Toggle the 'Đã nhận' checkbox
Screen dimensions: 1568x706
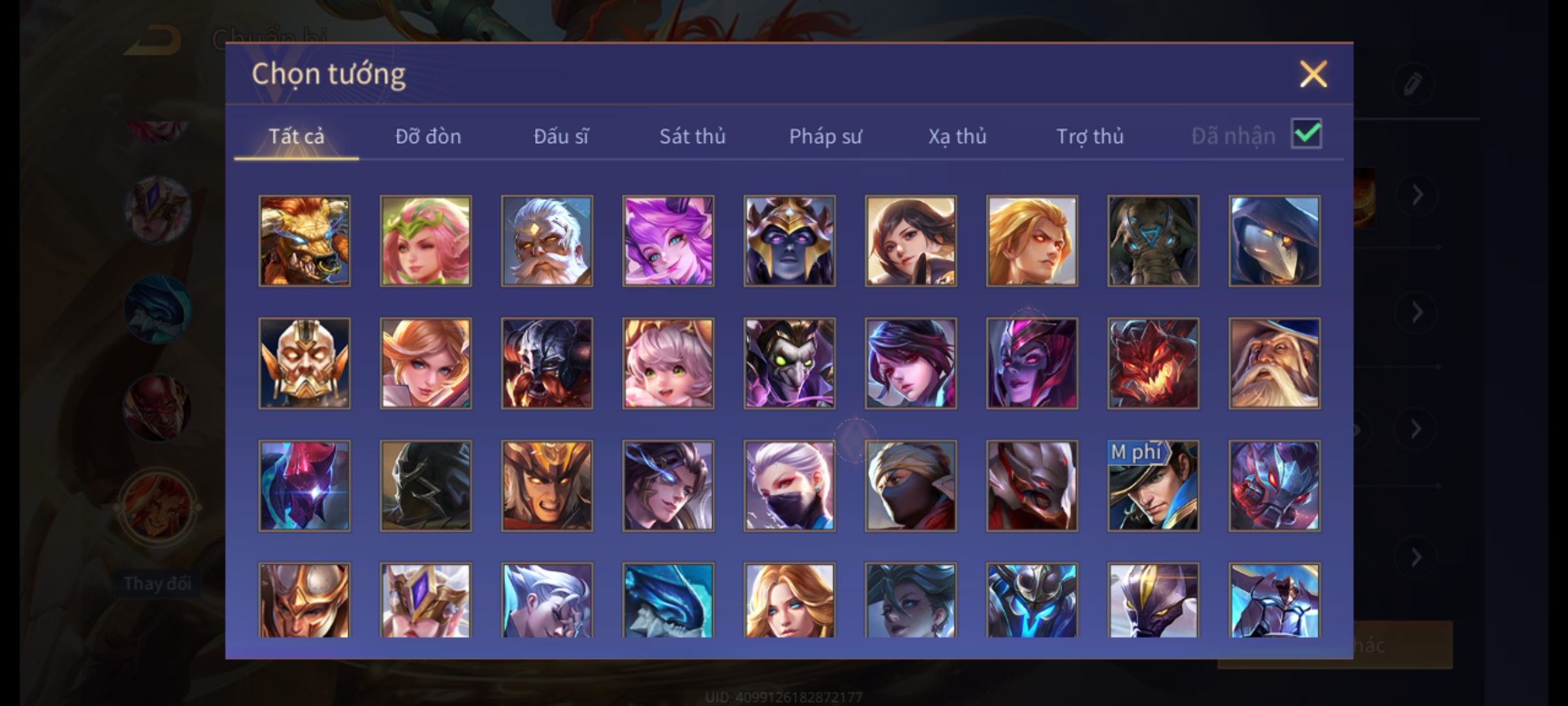[1307, 134]
